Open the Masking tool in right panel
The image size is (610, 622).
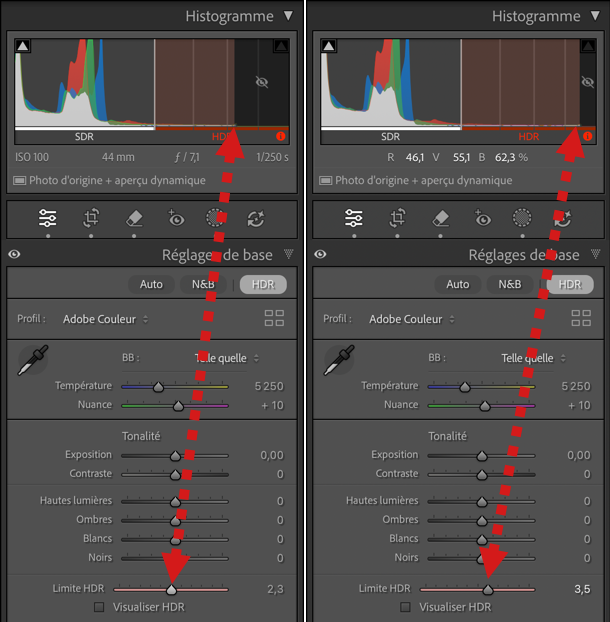521,218
